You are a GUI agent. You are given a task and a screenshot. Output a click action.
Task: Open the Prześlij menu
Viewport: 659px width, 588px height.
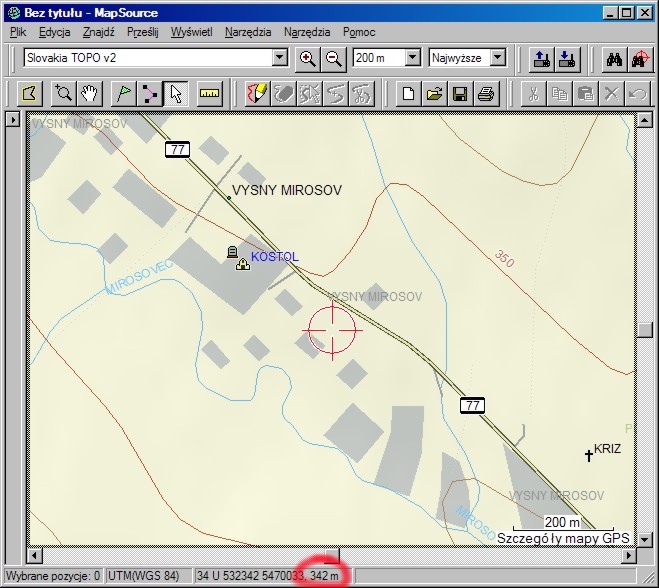click(143, 32)
